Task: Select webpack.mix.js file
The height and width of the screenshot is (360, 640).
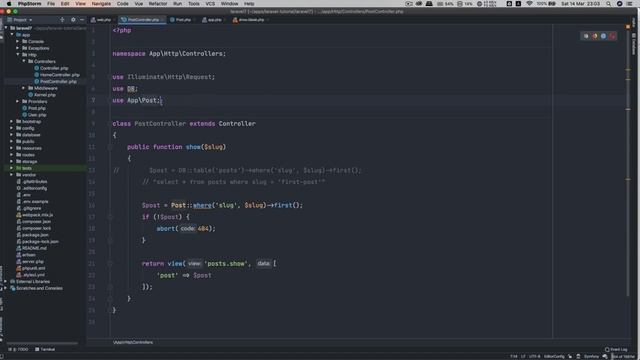Action: click(35, 215)
